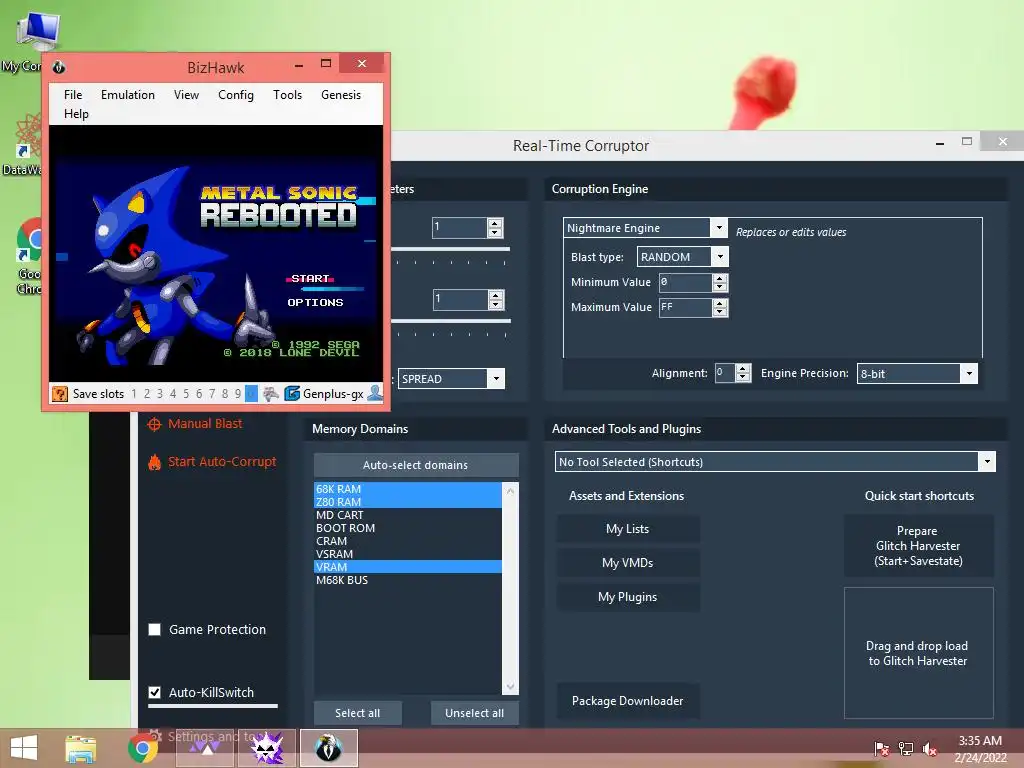Click the question-block icon in BizHawk status bar
The height and width of the screenshot is (768, 1024).
[59, 394]
